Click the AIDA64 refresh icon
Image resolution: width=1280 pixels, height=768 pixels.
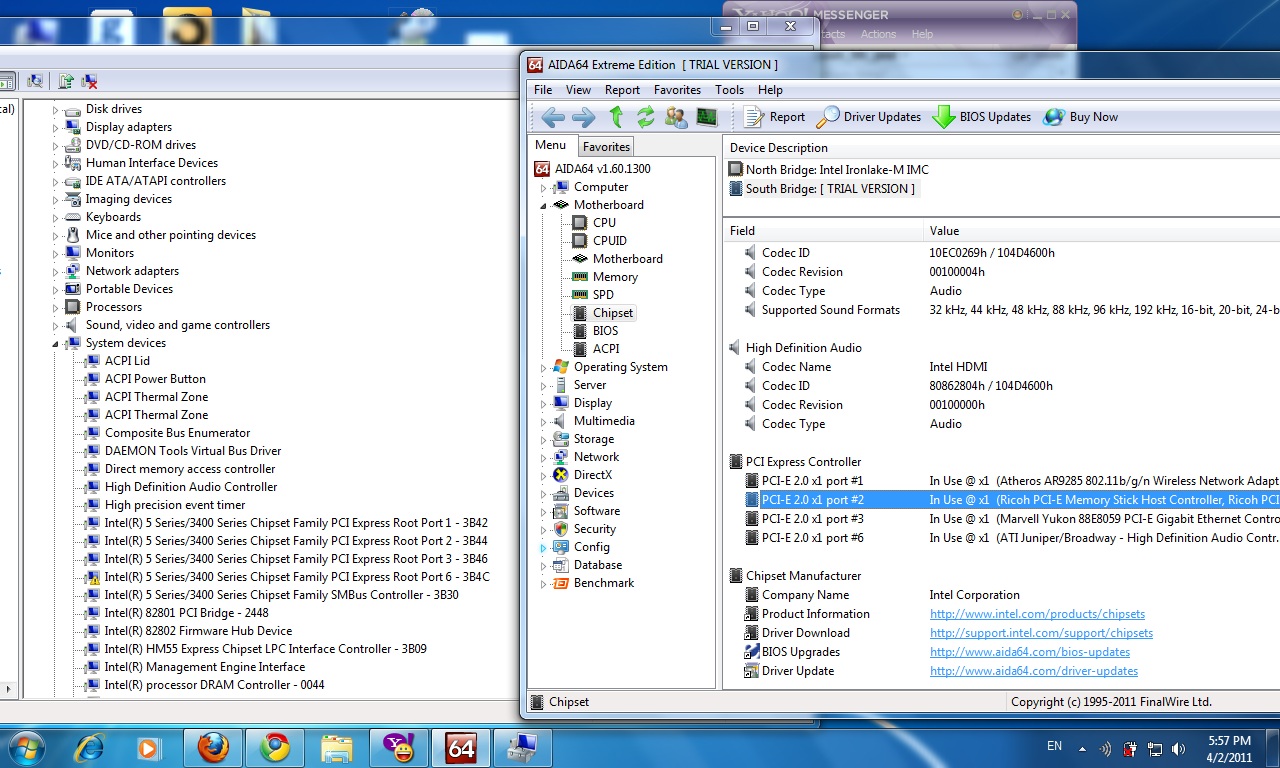pos(645,117)
